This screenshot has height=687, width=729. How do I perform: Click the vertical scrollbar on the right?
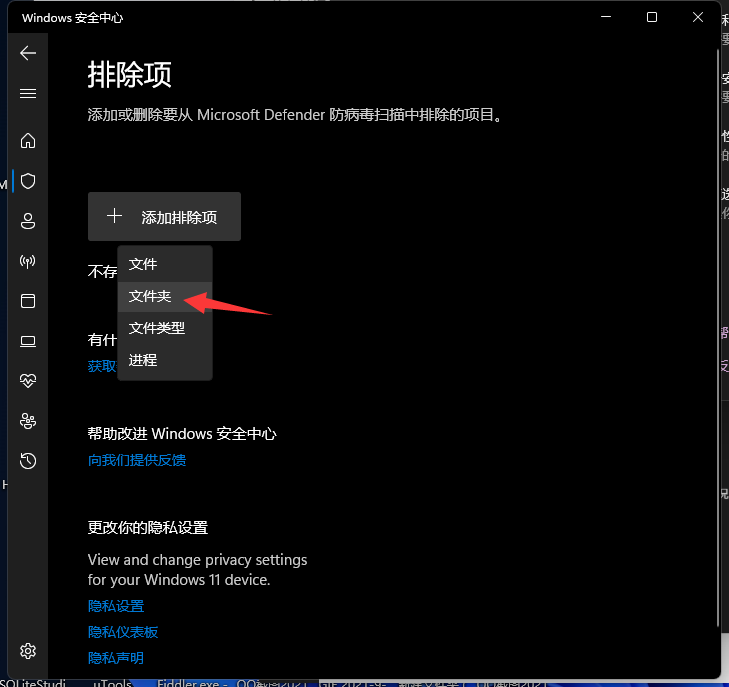point(716,337)
